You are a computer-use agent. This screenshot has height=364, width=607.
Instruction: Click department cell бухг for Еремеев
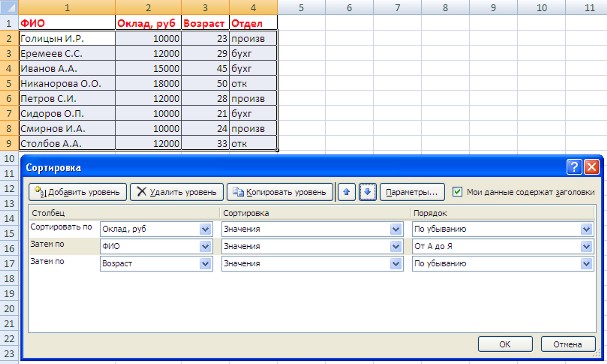pyautogui.click(x=253, y=53)
